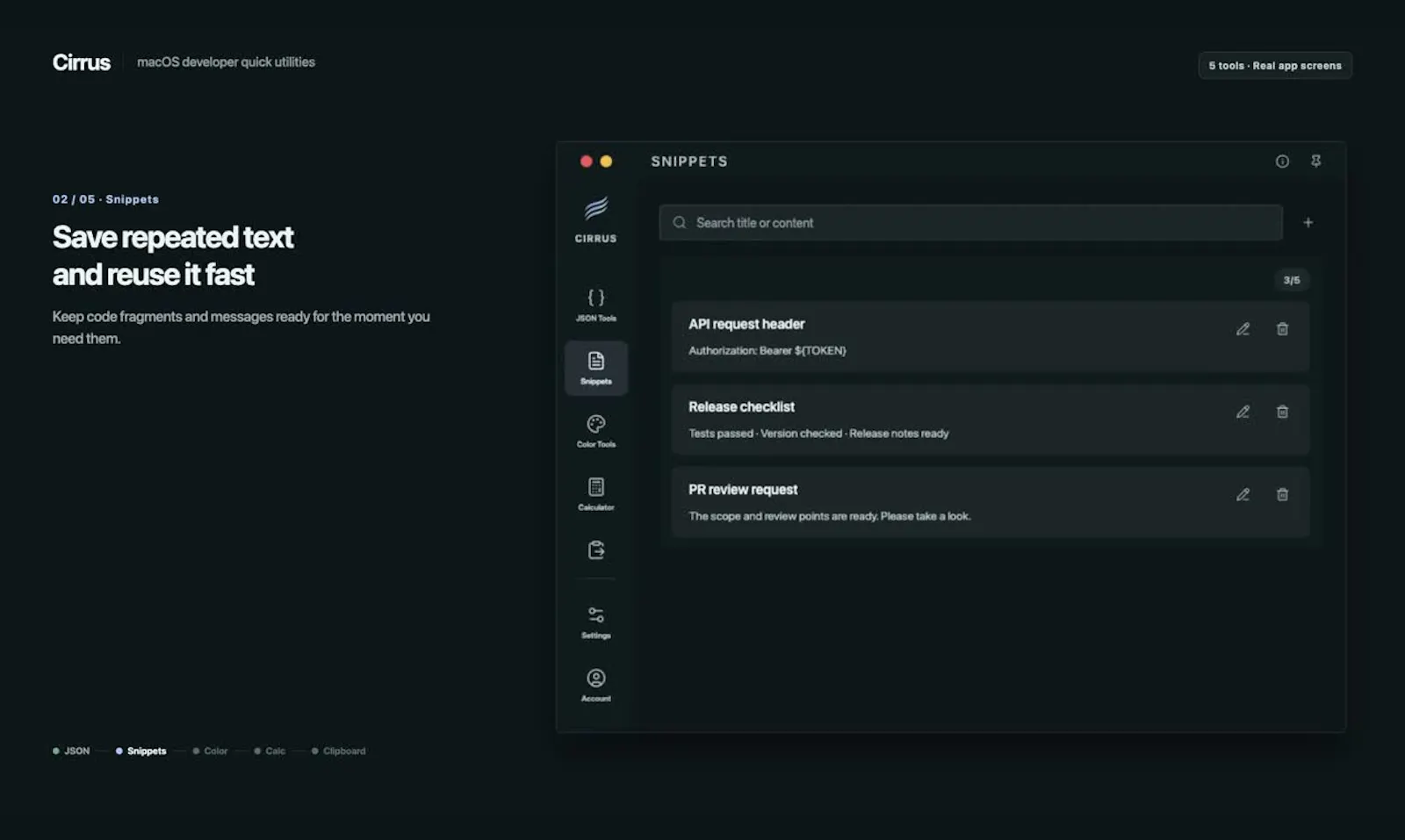
Task: Open JSON Tools in the sidebar
Action: pyautogui.click(x=595, y=305)
